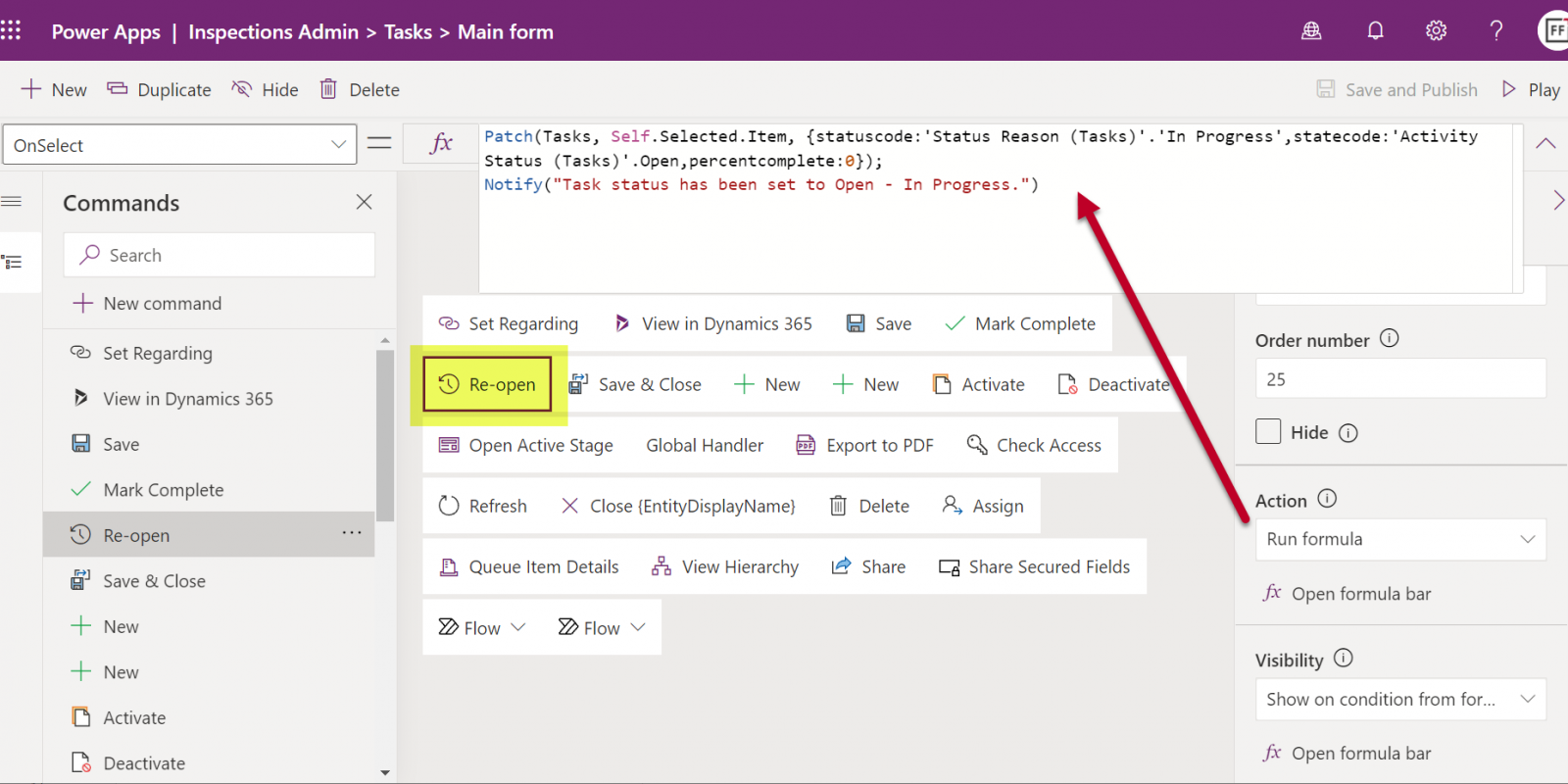The height and width of the screenshot is (784, 1568).
Task: Click Open Active Stage command
Action: coord(526,445)
